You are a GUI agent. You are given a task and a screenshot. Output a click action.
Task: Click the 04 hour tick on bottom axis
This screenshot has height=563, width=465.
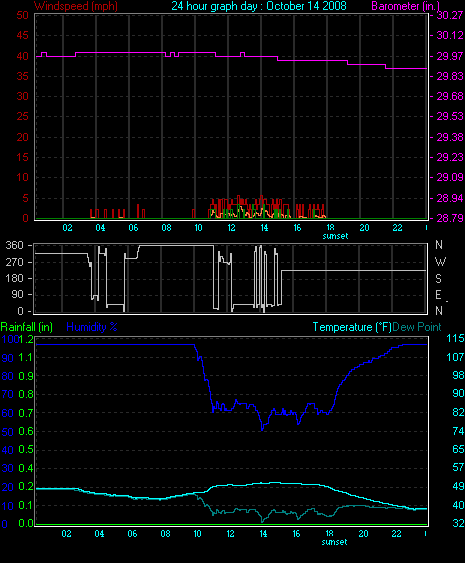click(x=99, y=534)
